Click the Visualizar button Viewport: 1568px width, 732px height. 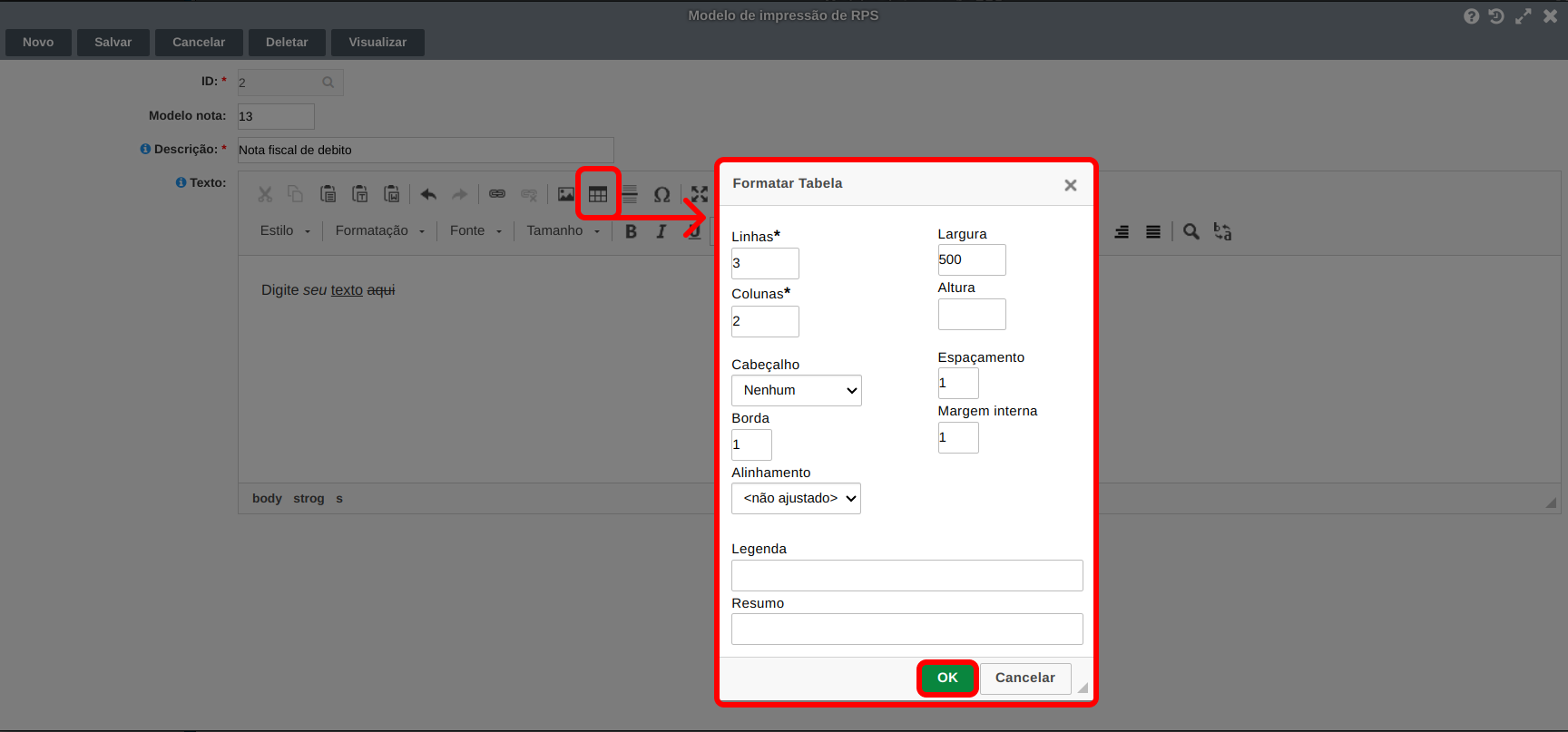pyautogui.click(x=377, y=43)
